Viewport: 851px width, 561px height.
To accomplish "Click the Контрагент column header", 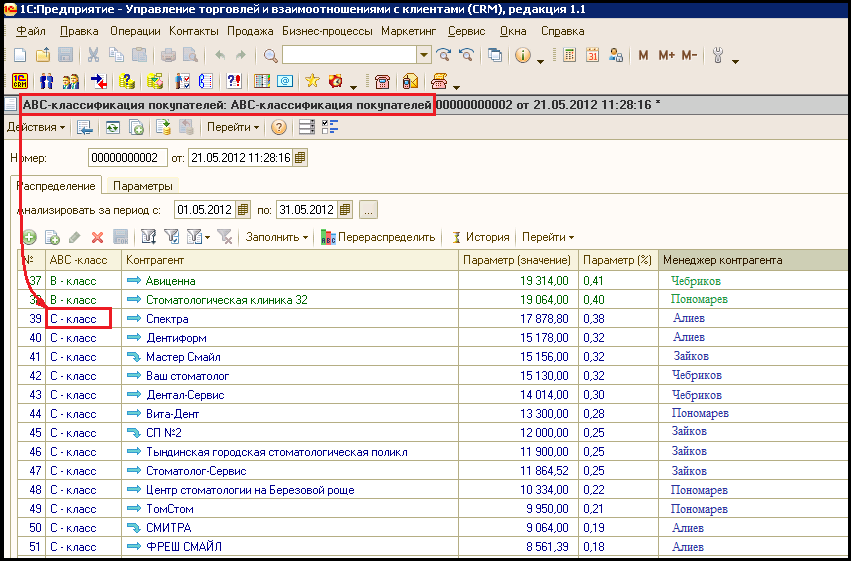I will (x=290, y=260).
